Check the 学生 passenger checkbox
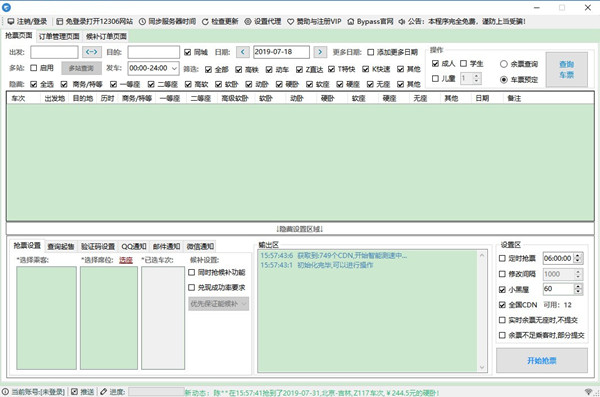The width and height of the screenshot is (600, 397). coord(463,64)
